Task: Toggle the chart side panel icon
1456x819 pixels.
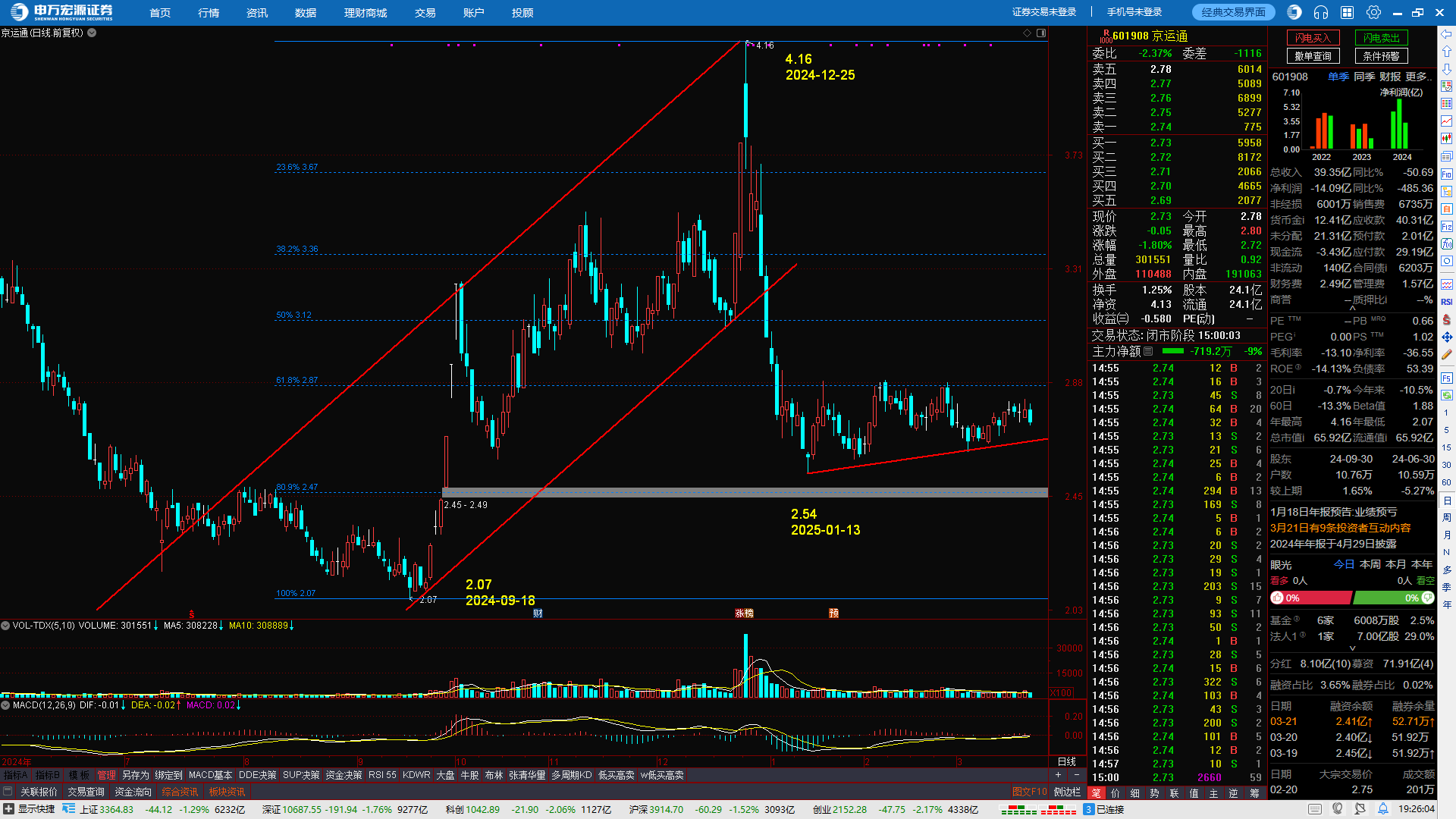Action: point(1041,33)
